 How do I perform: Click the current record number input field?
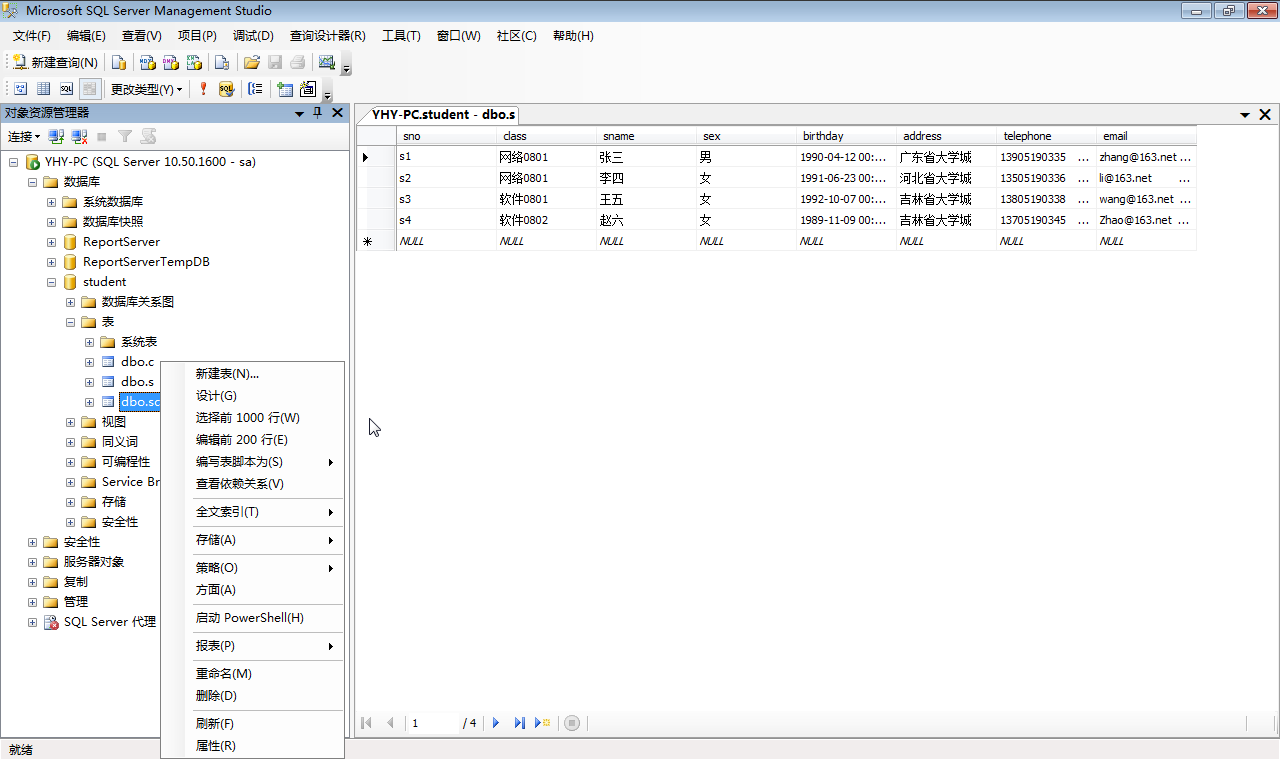point(433,723)
